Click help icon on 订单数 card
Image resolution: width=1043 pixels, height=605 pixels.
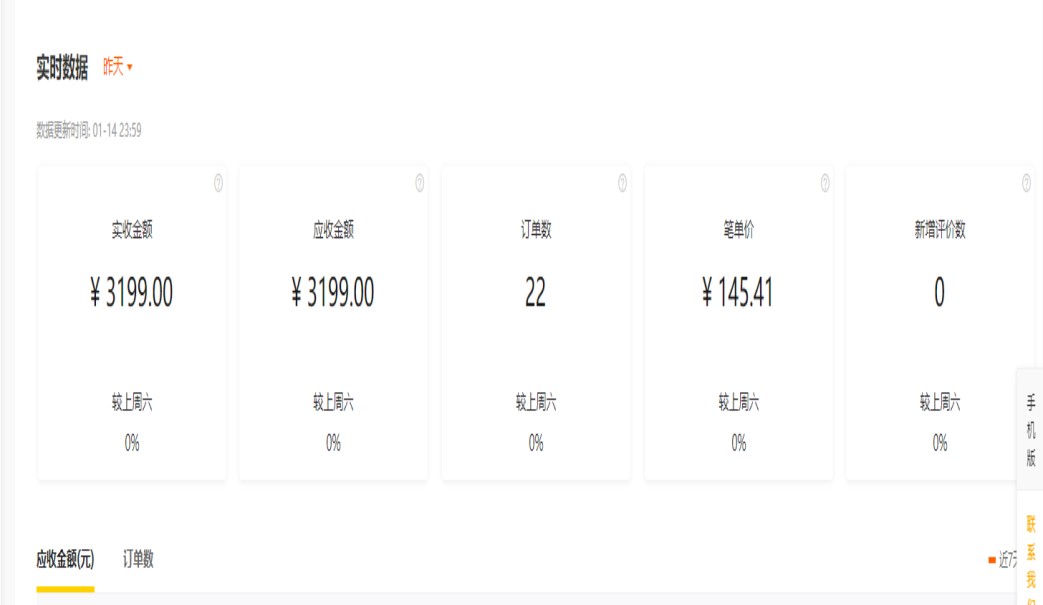[622, 183]
